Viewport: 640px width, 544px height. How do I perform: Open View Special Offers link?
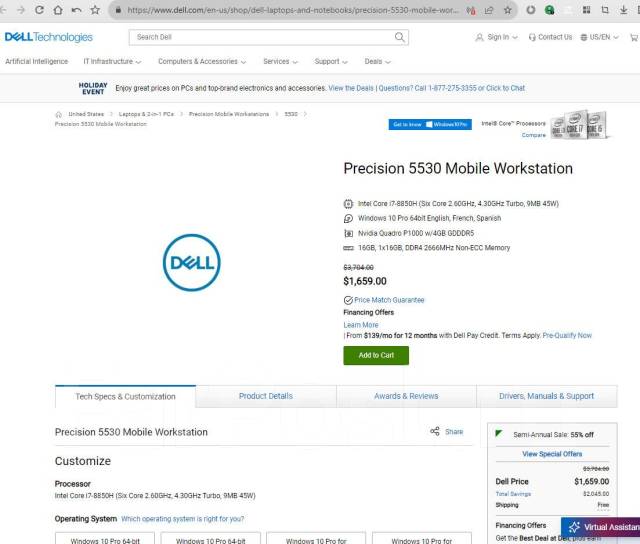pos(552,454)
